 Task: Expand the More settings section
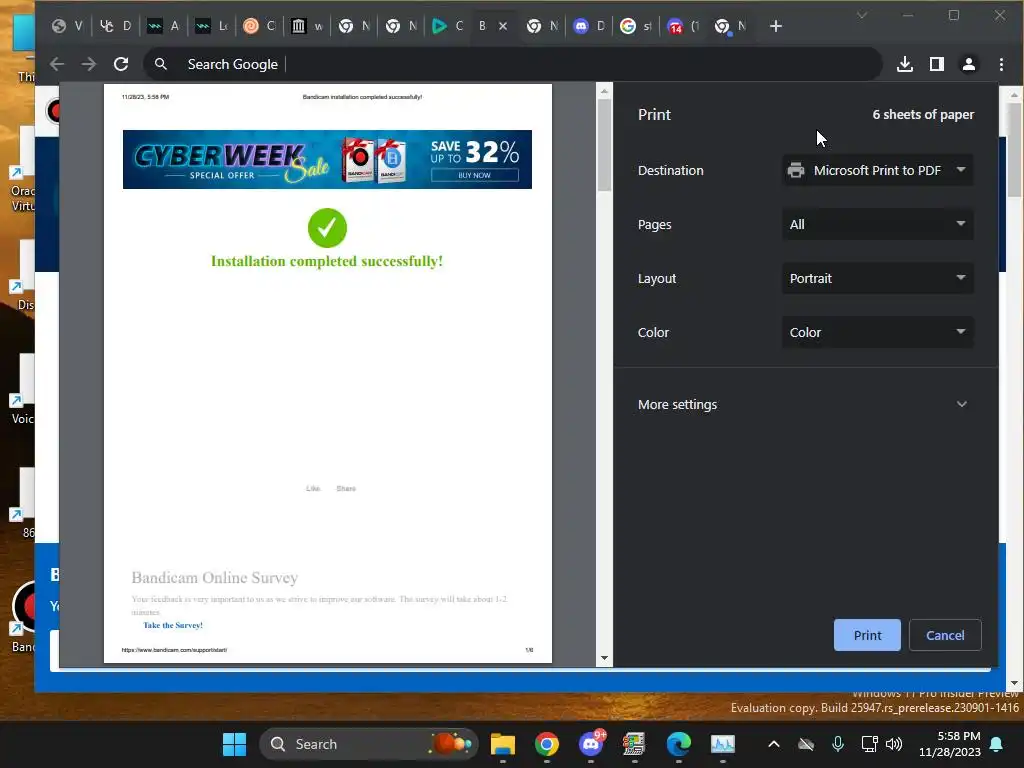coord(803,404)
